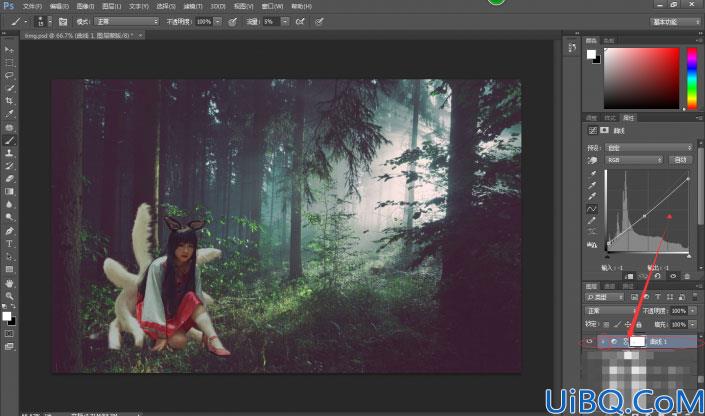Image resolution: width=705 pixels, height=416 pixels.
Task: Filter layers by type T icon
Action: 658,297
